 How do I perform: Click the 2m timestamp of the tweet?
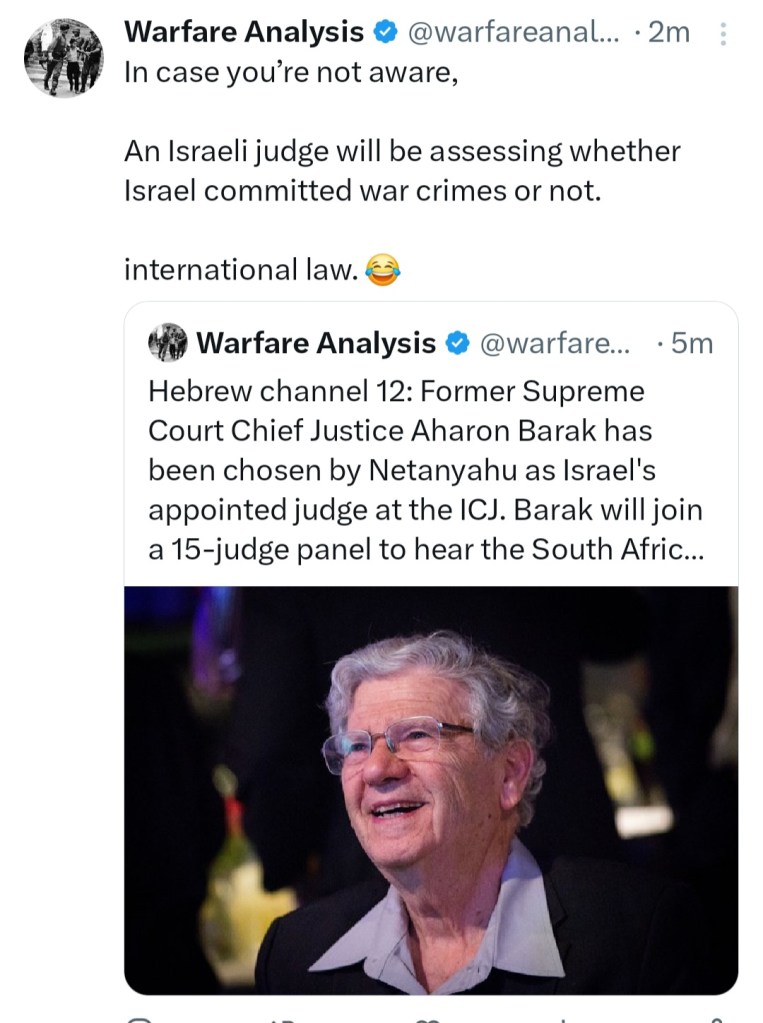[x=668, y=33]
